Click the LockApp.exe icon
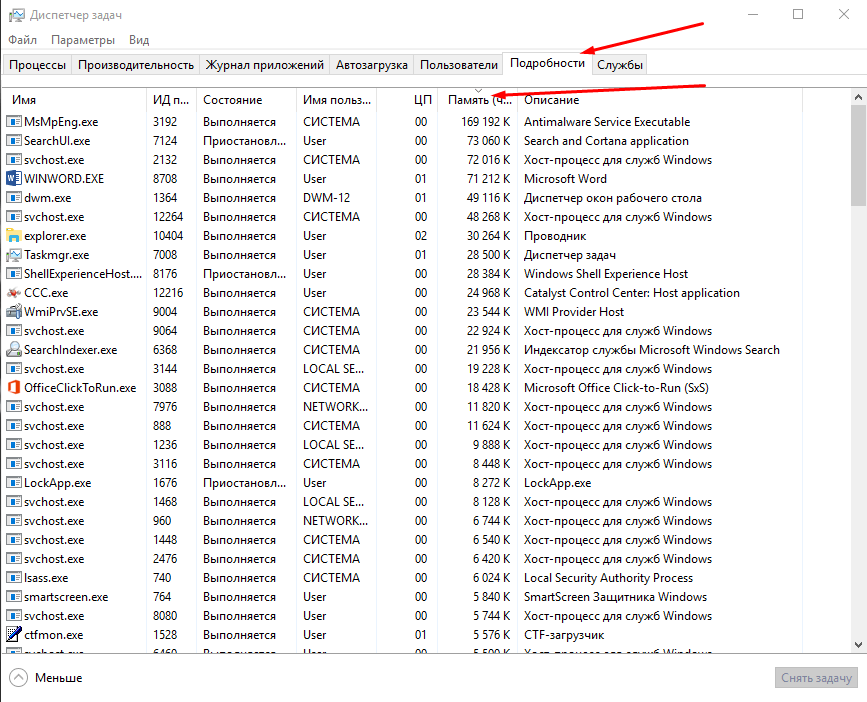This screenshot has height=702, width=867. pyautogui.click(x=14, y=483)
